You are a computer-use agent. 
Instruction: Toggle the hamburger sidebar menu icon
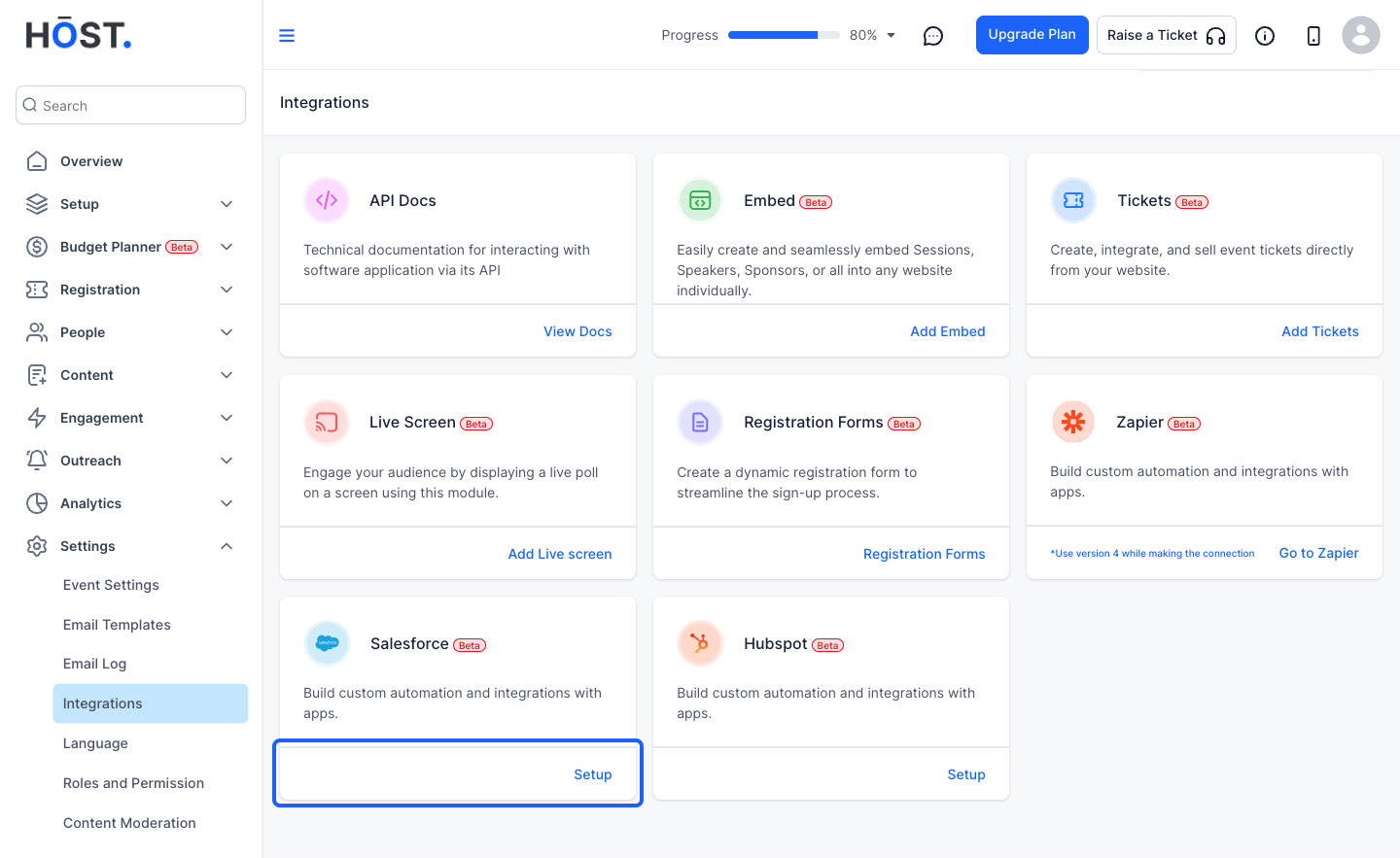[287, 36]
